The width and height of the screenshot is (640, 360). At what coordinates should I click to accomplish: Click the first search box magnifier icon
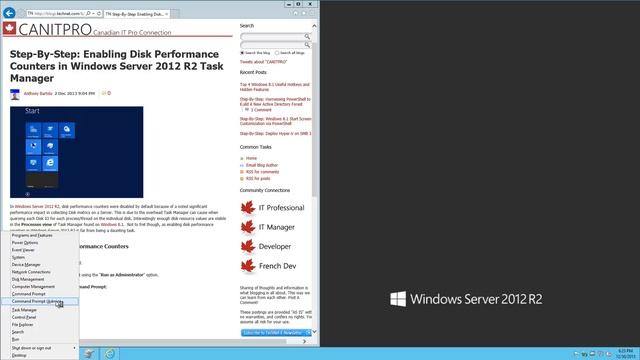pos(307,37)
